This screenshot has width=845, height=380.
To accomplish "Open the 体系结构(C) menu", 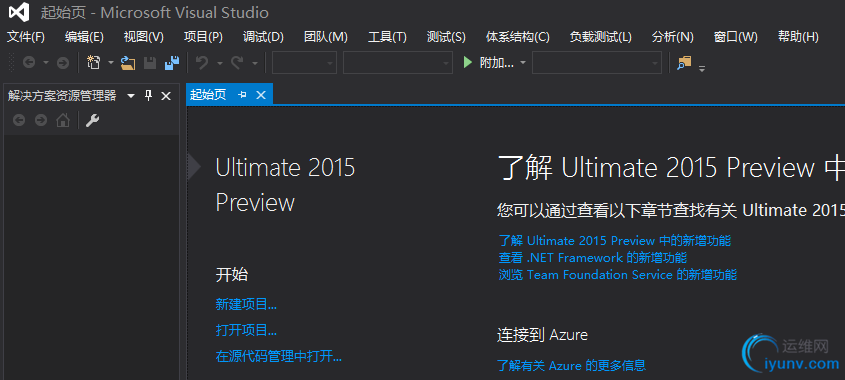I will point(517,37).
